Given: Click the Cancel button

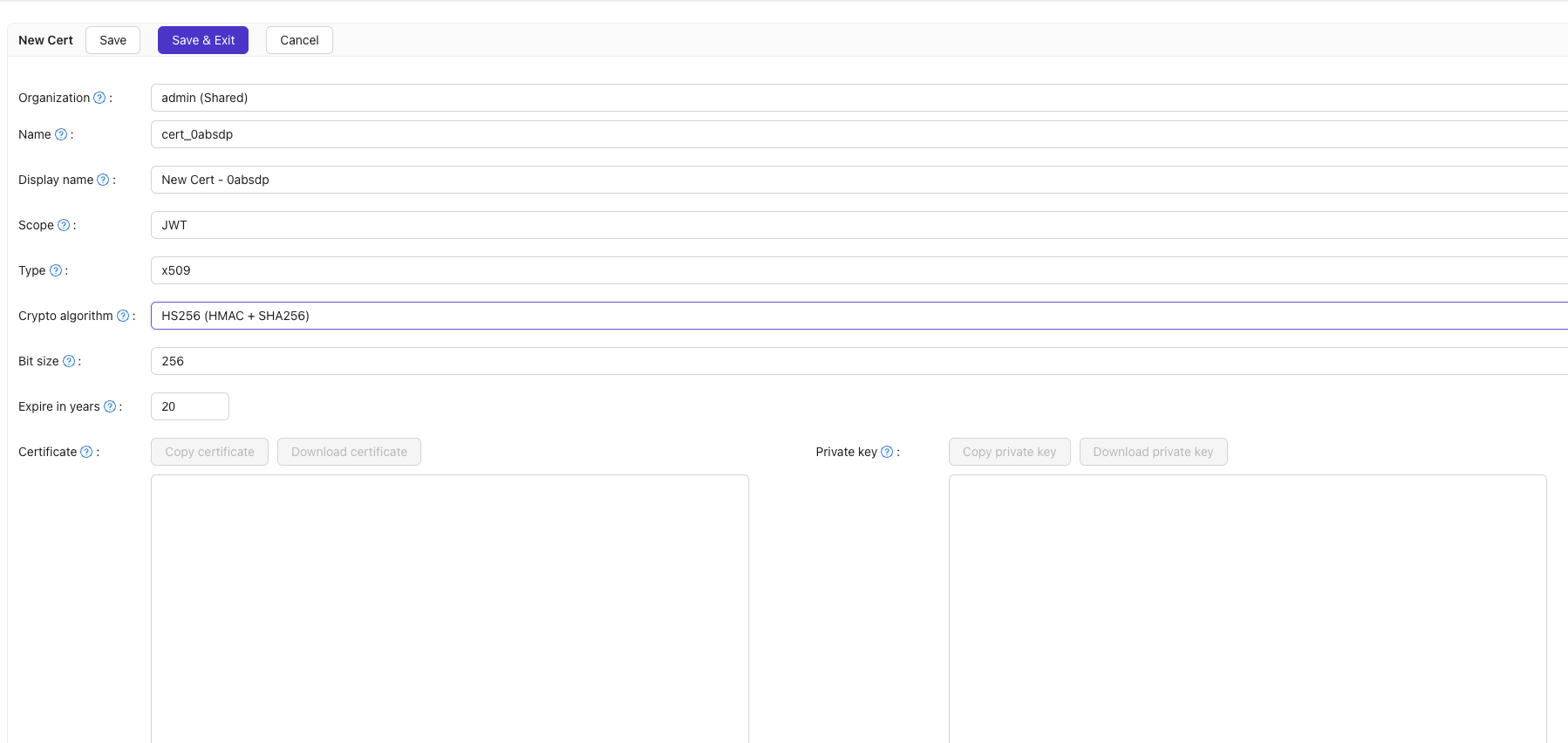Looking at the screenshot, I should pyautogui.click(x=299, y=40).
